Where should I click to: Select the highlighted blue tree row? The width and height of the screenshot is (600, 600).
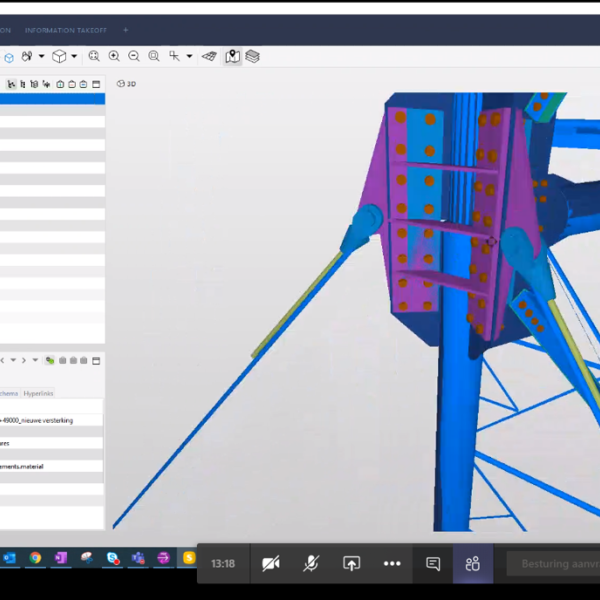[x=52, y=99]
